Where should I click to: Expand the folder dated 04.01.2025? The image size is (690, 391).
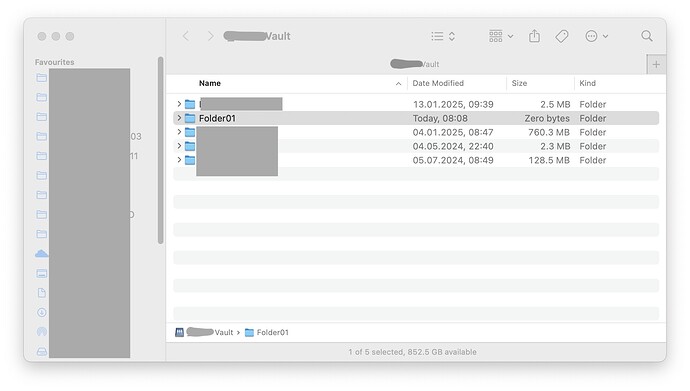point(179,132)
